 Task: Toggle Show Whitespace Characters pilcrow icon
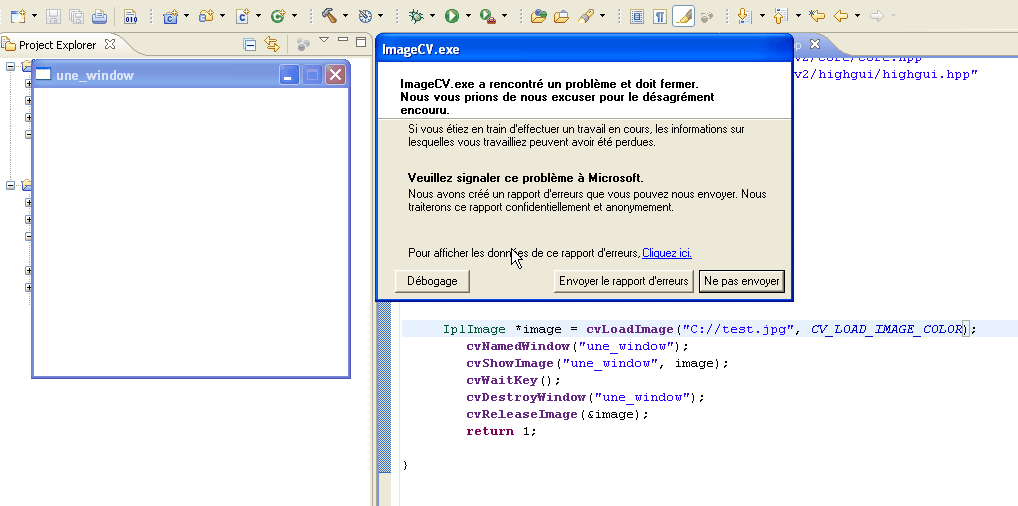click(660, 16)
